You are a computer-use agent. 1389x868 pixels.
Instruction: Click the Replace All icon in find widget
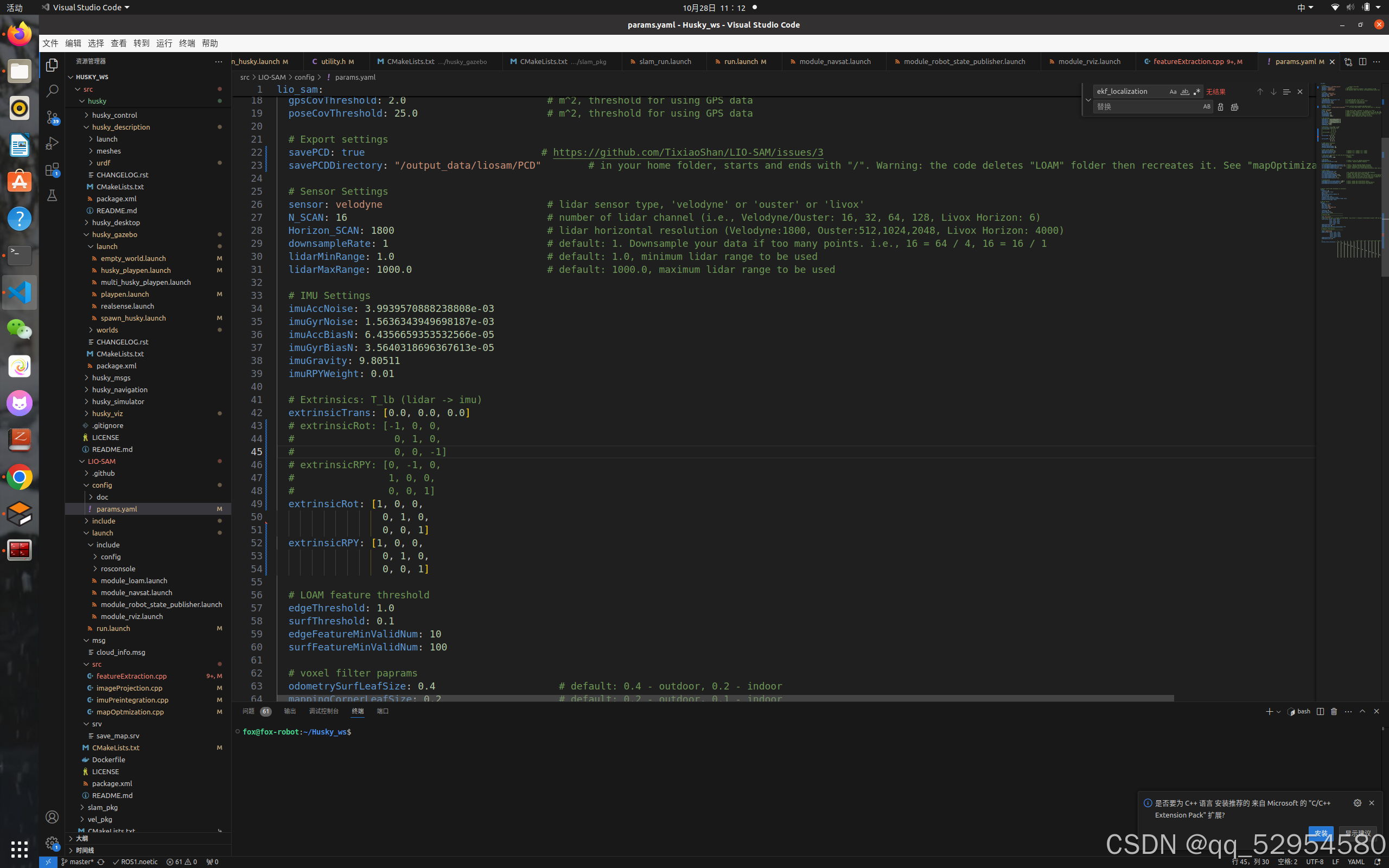1234,107
